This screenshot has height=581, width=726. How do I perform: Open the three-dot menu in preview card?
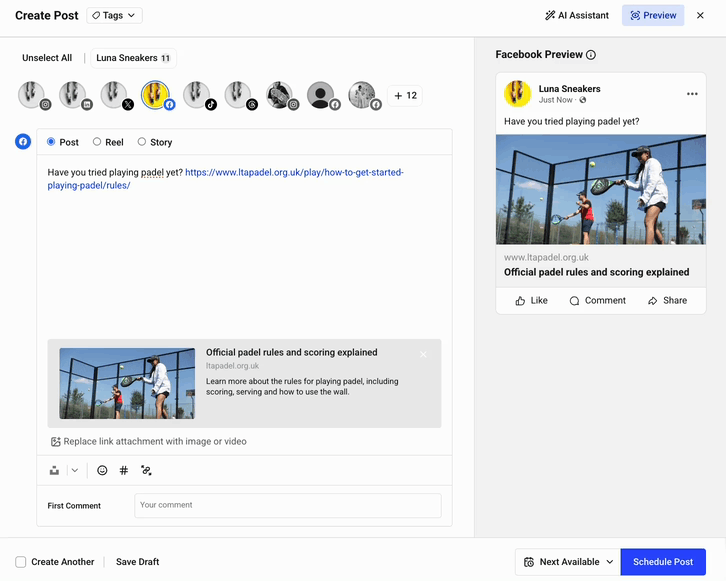coord(692,94)
